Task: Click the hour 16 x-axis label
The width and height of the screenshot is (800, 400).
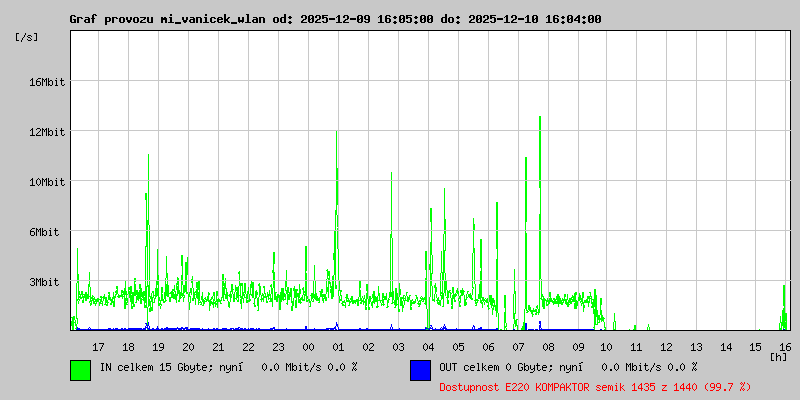Action: pos(785,346)
